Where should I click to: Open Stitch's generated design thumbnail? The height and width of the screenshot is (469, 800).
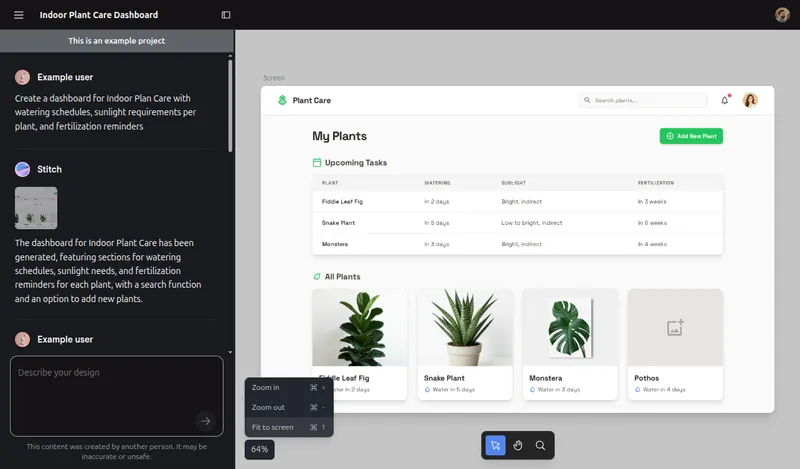click(36, 208)
